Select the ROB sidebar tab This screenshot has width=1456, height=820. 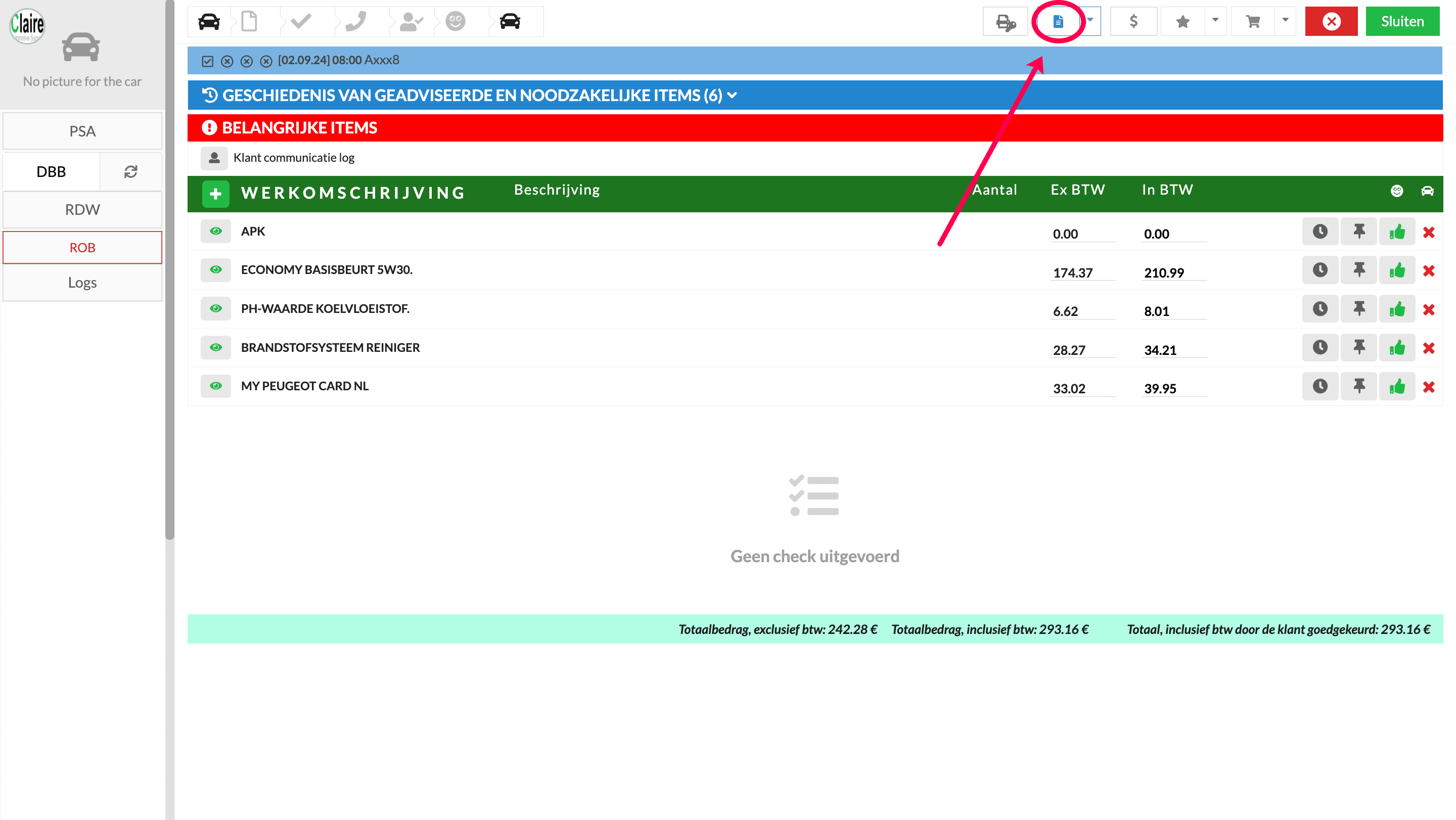82,248
